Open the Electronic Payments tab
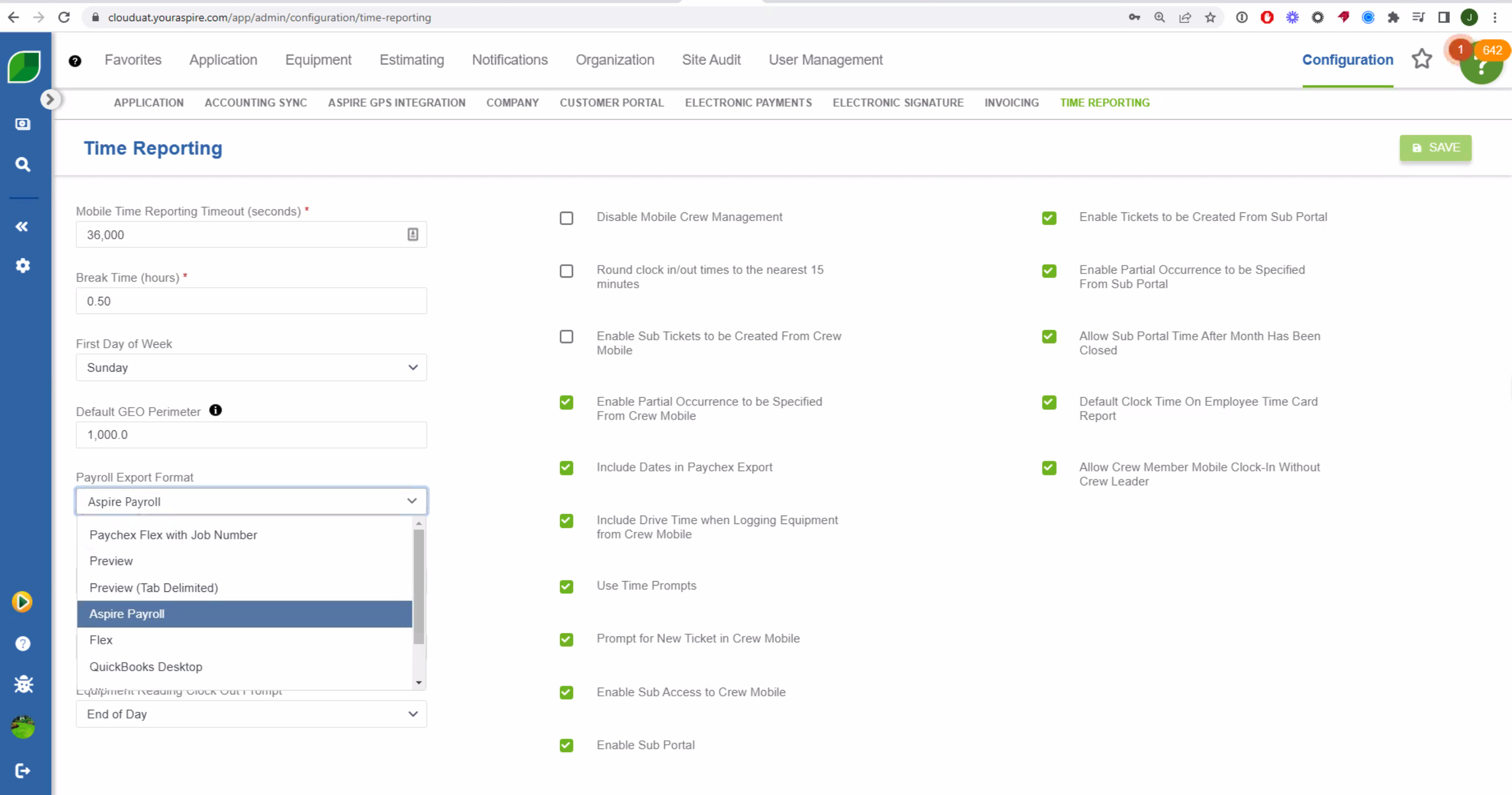This screenshot has height=795, width=1512. [748, 103]
